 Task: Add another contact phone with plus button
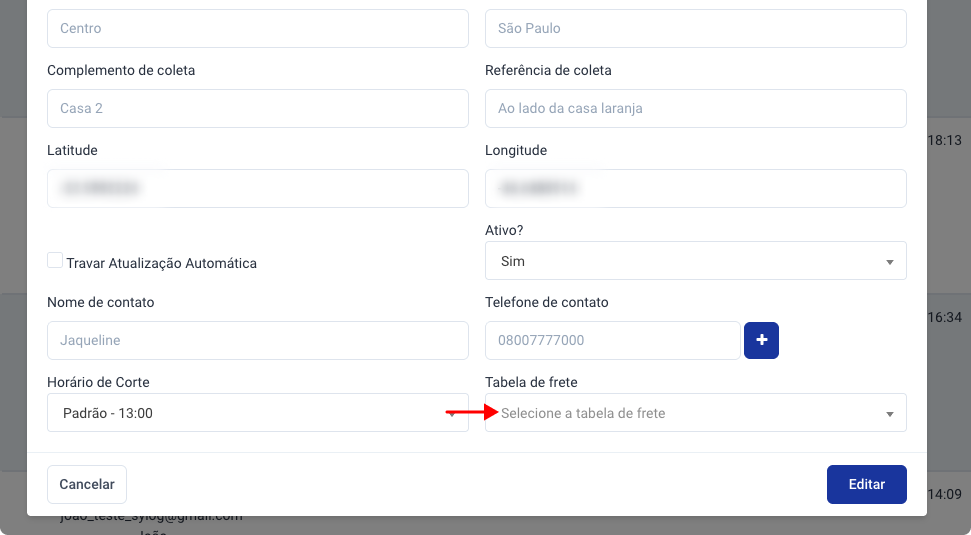tap(761, 341)
